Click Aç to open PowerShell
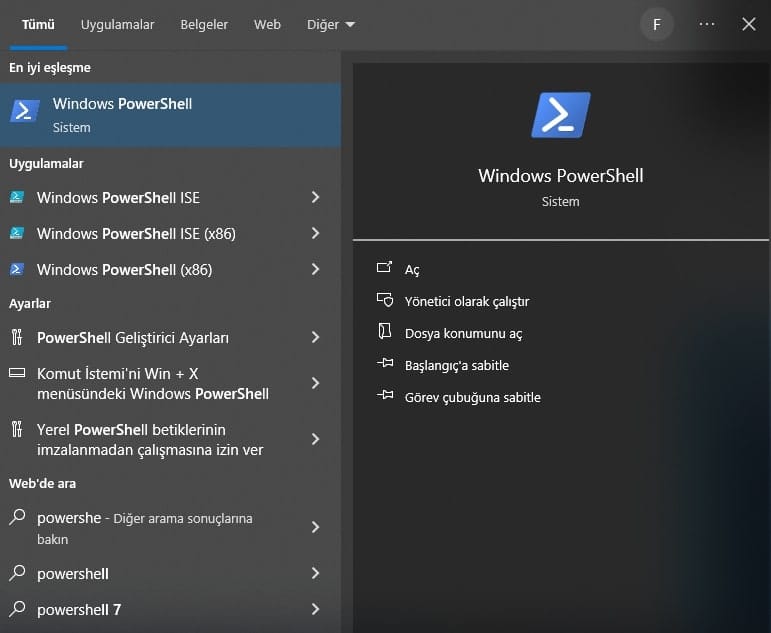This screenshot has height=633, width=771. (412, 270)
